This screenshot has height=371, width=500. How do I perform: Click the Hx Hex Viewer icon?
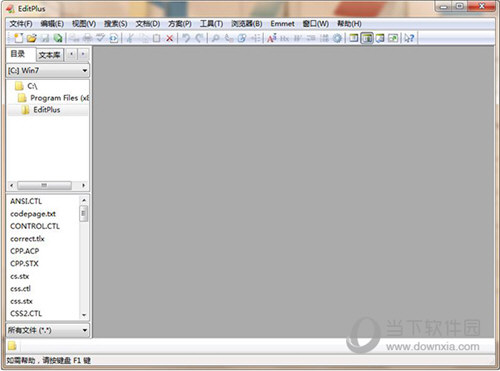284,38
